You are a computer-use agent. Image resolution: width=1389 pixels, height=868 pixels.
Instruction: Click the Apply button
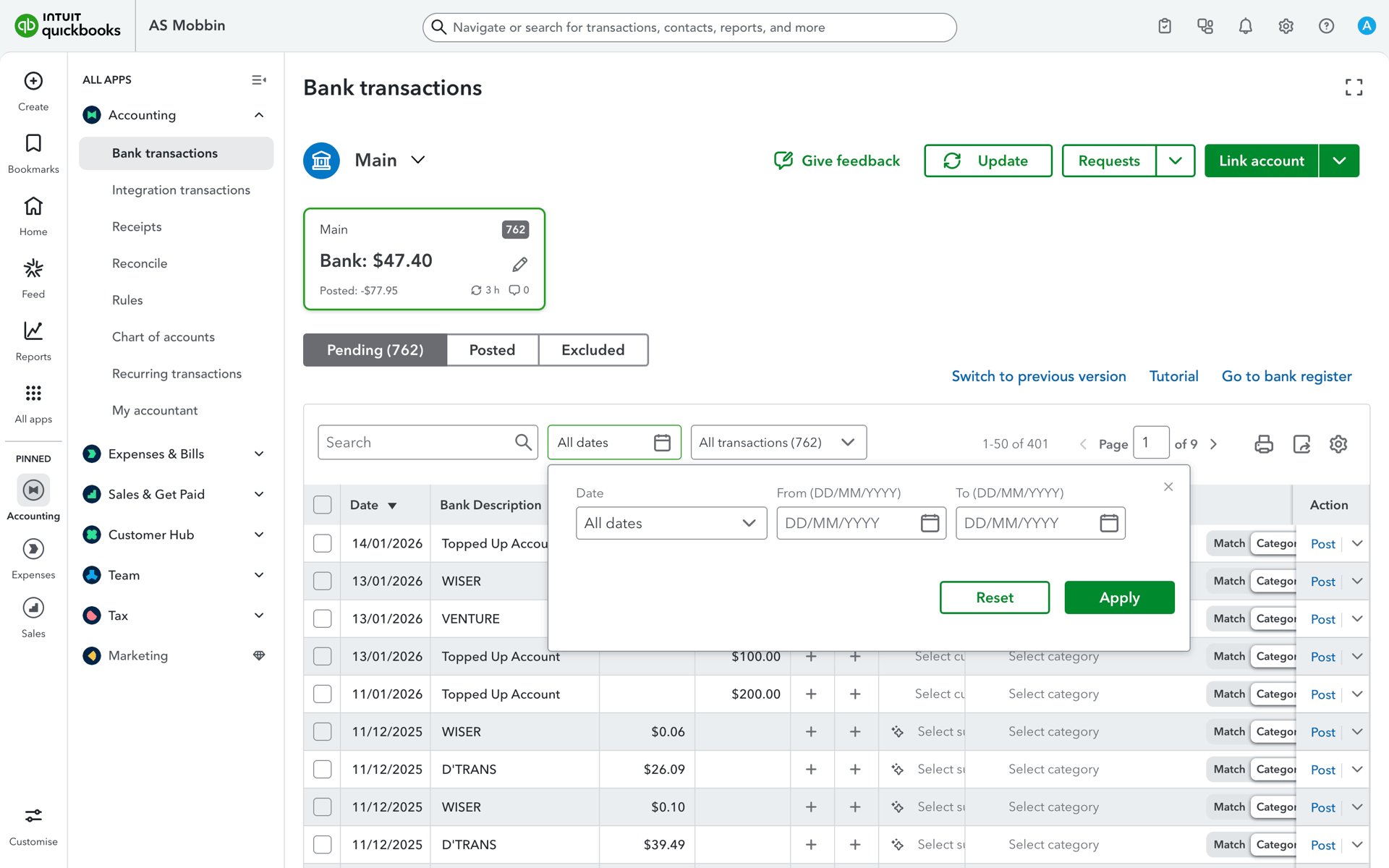coord(1119,597)
